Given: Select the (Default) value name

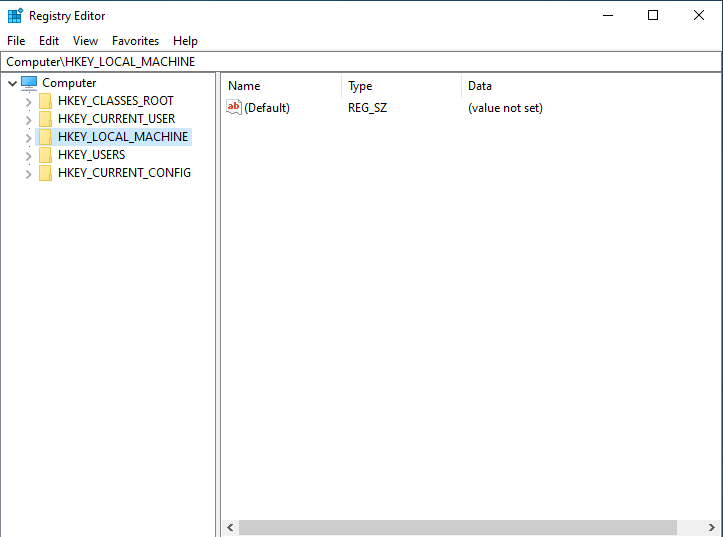Looking at the screenshot, I should [267, 108].
